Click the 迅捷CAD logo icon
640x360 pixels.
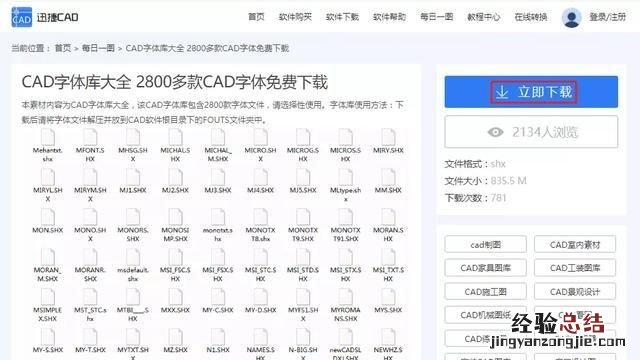(x=22, y=17)
